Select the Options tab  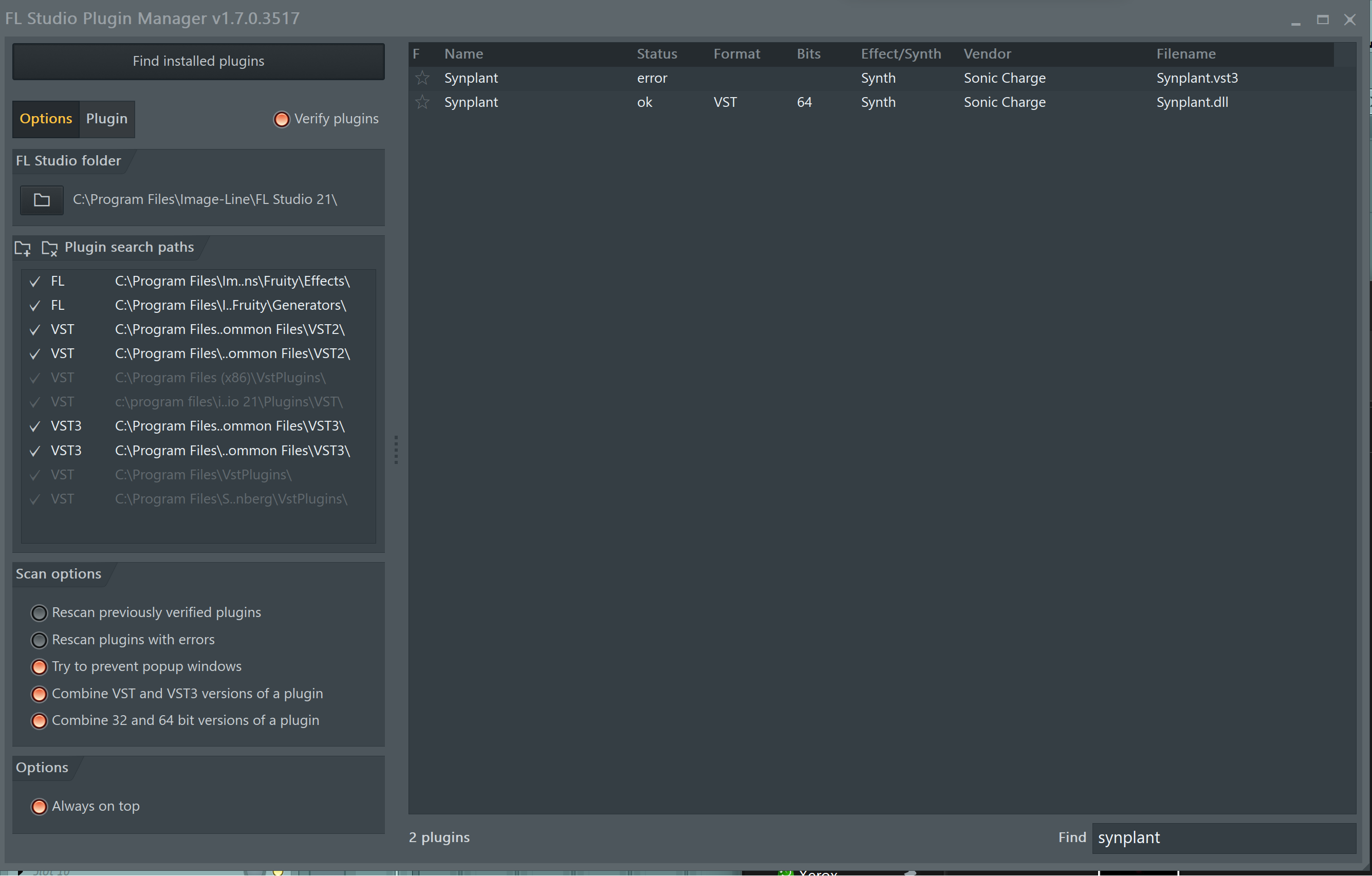click(x=46, y=119)
